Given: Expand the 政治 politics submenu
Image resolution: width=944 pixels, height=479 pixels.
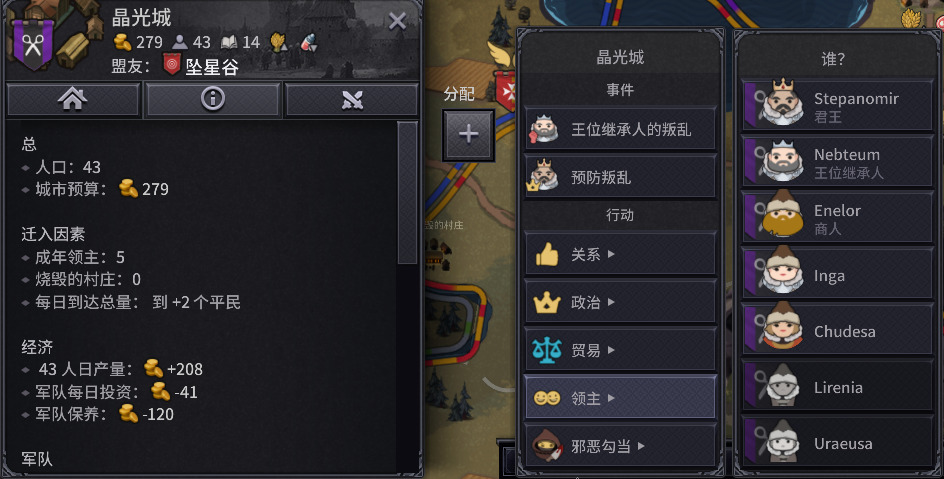Looking at the screenshot, I should click(x=620, y=302).
